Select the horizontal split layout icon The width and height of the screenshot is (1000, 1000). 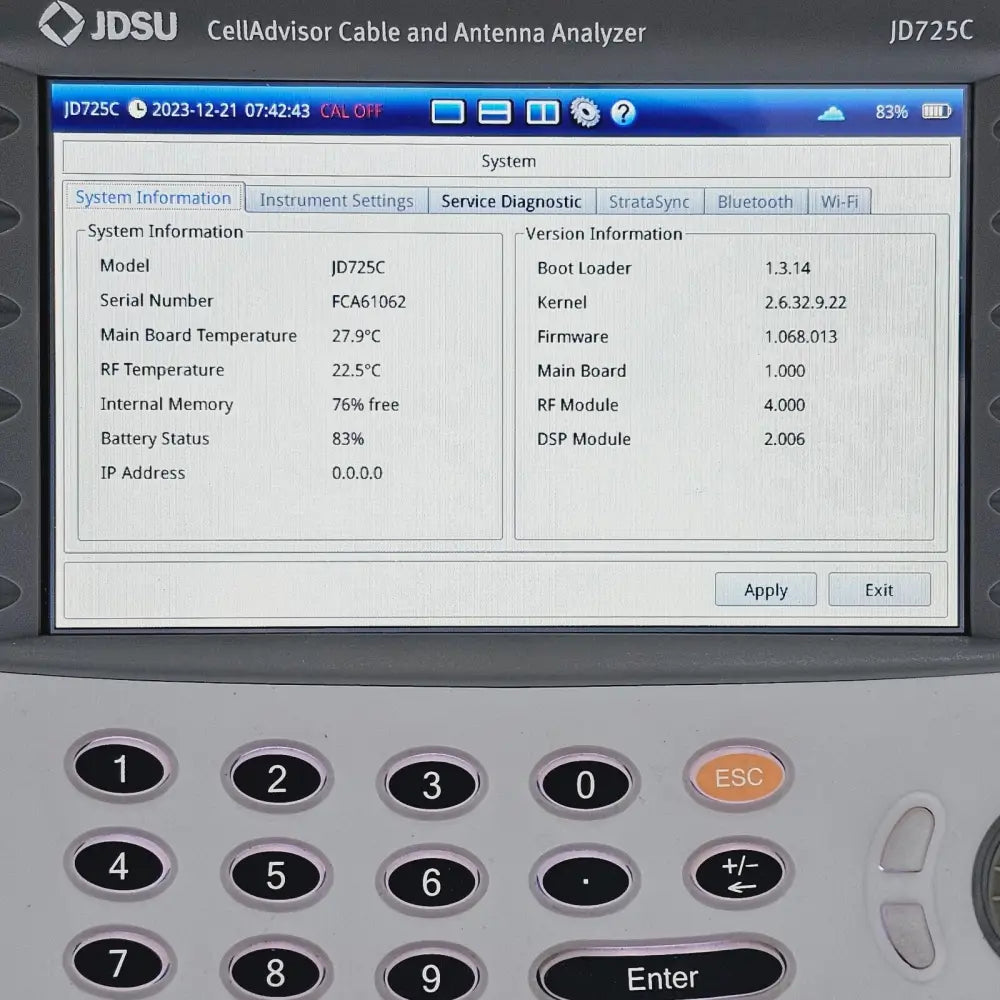coord(495,113)
